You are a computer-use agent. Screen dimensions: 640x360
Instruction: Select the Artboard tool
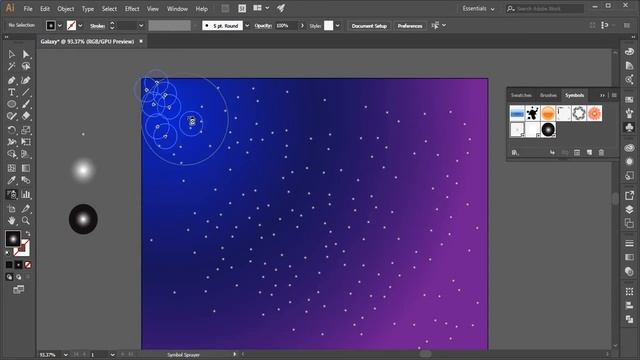pos(11,209)
